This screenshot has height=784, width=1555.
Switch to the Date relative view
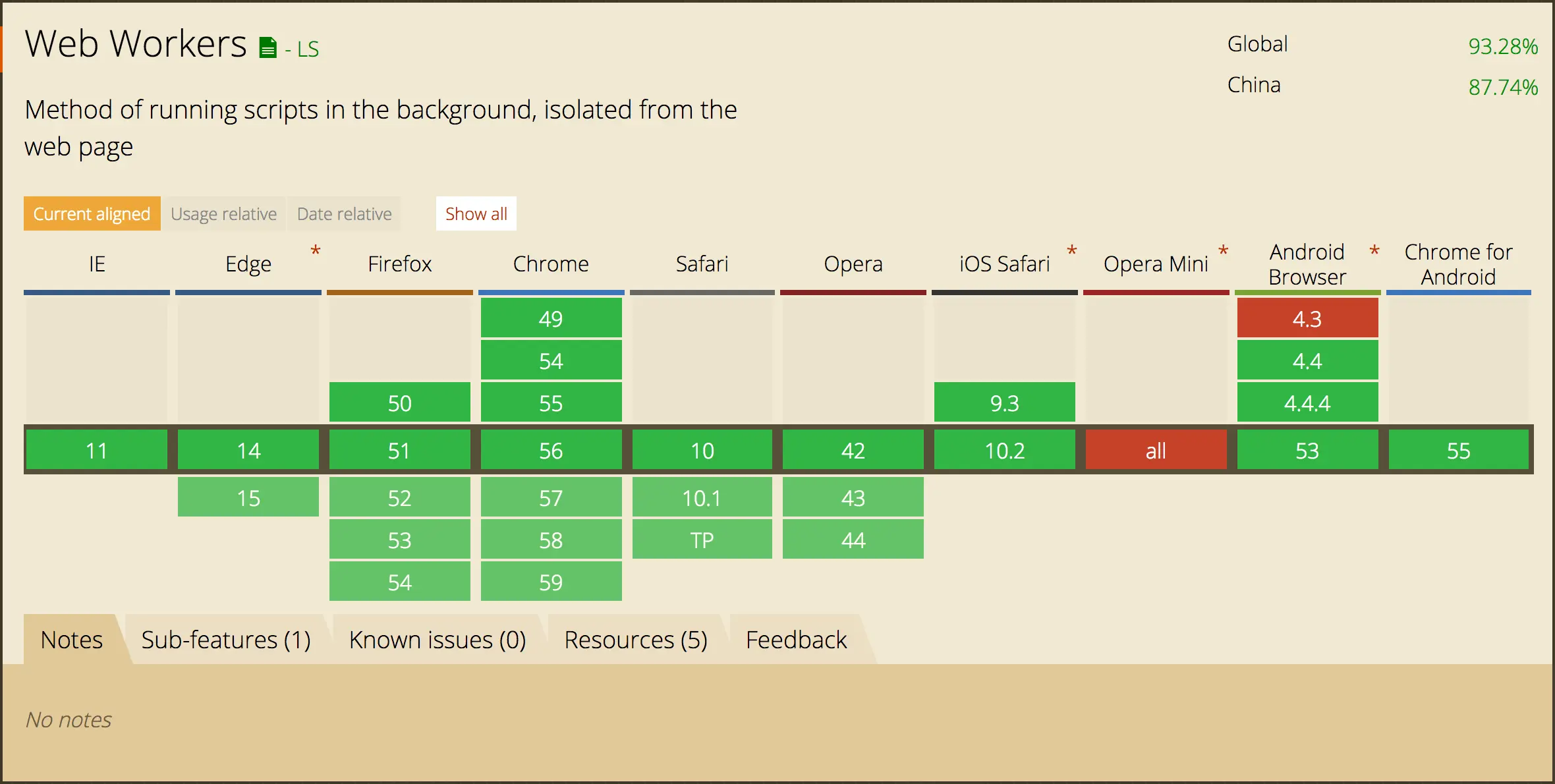pos(344,214)
